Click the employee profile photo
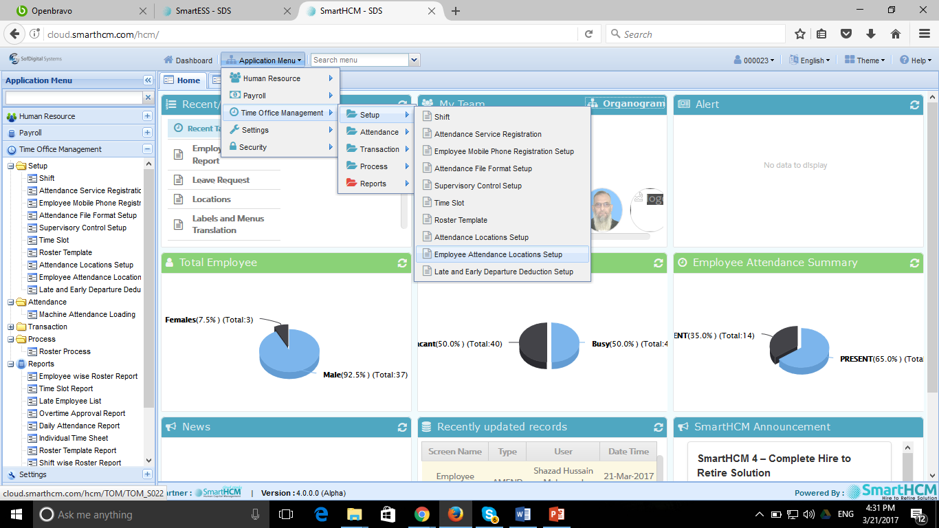 pyautogui.click(x=605, y=210)
